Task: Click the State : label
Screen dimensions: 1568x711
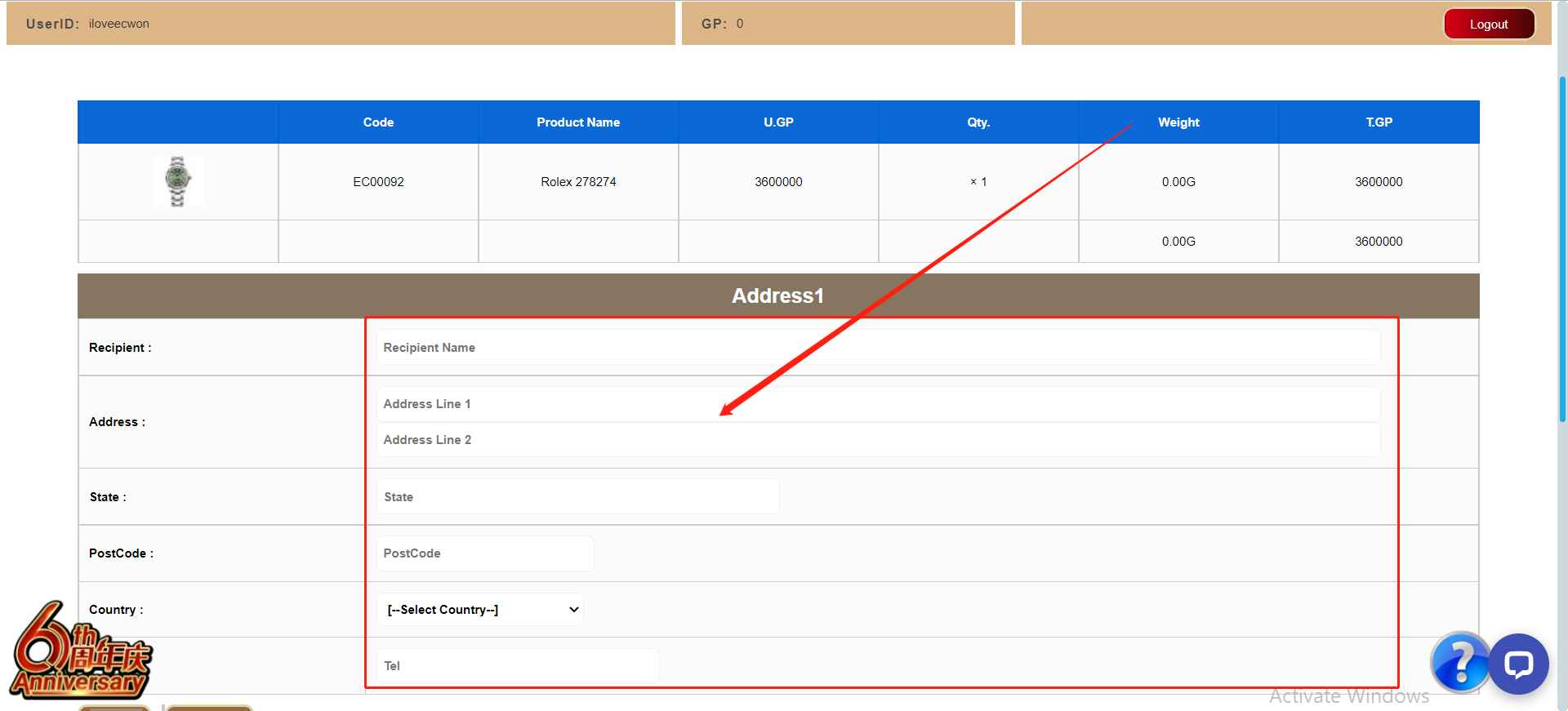Action: point(108,497)
